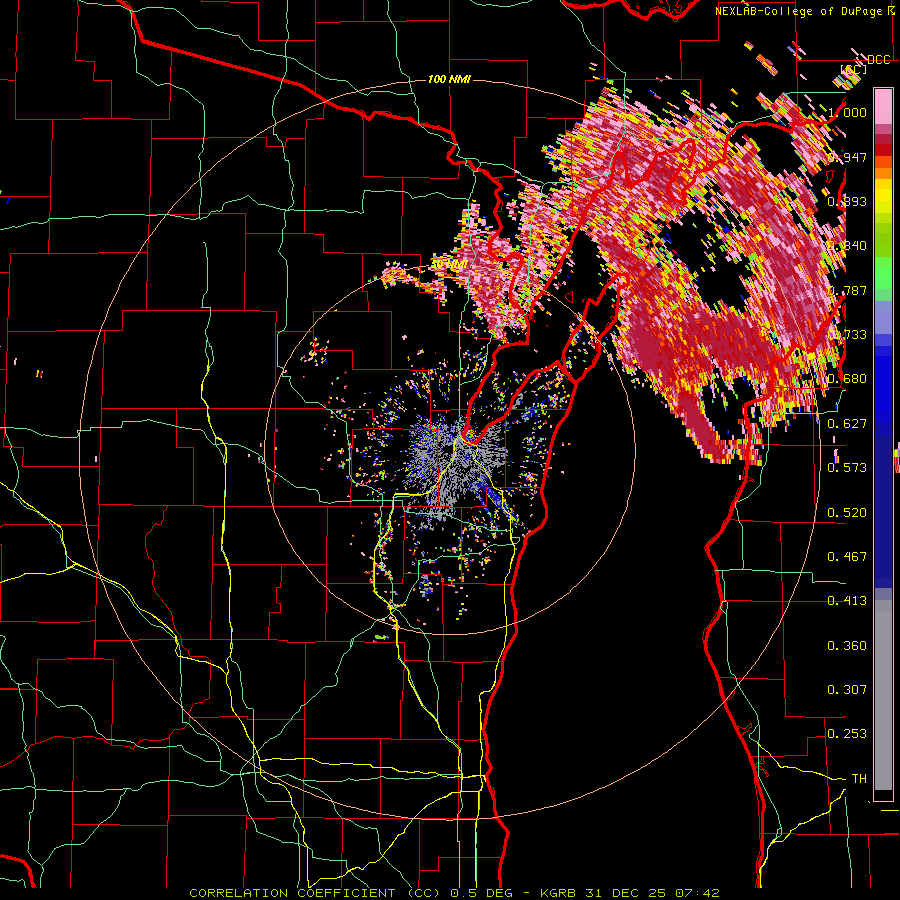Pick the light pink color bar segment
Viewport: 900px width, 900px height.
883,106
